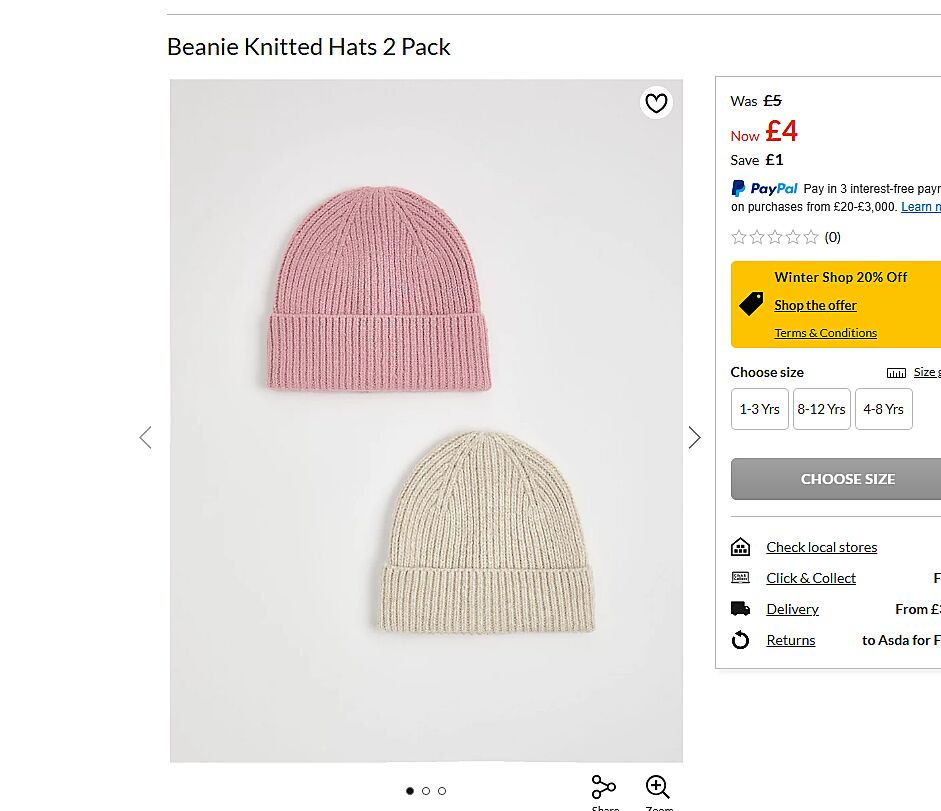The image size is (941, 811).
Task: Go to next product image arrow
Action: [694, 437]
